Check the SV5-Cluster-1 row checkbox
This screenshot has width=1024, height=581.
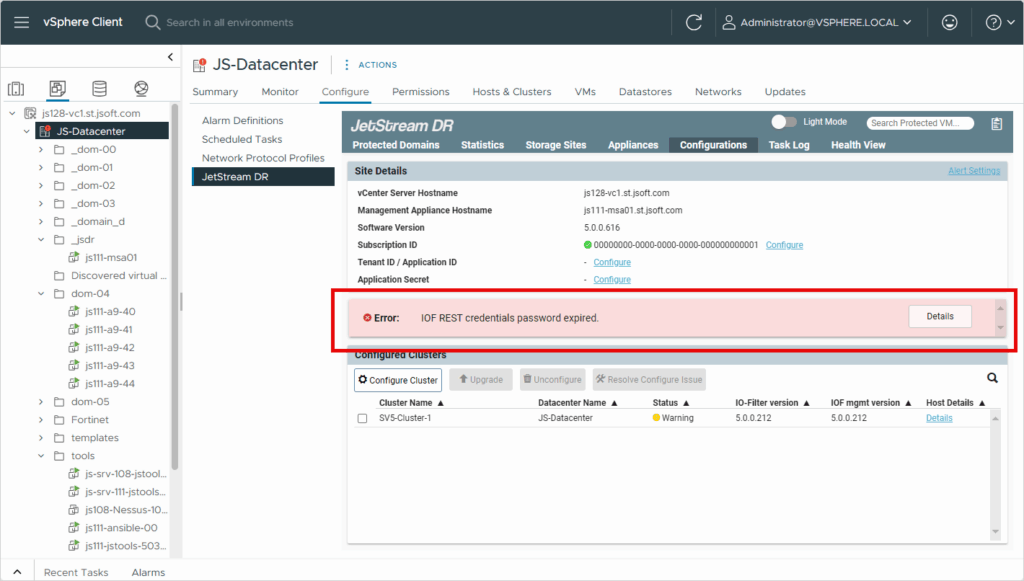pos(362,418)
